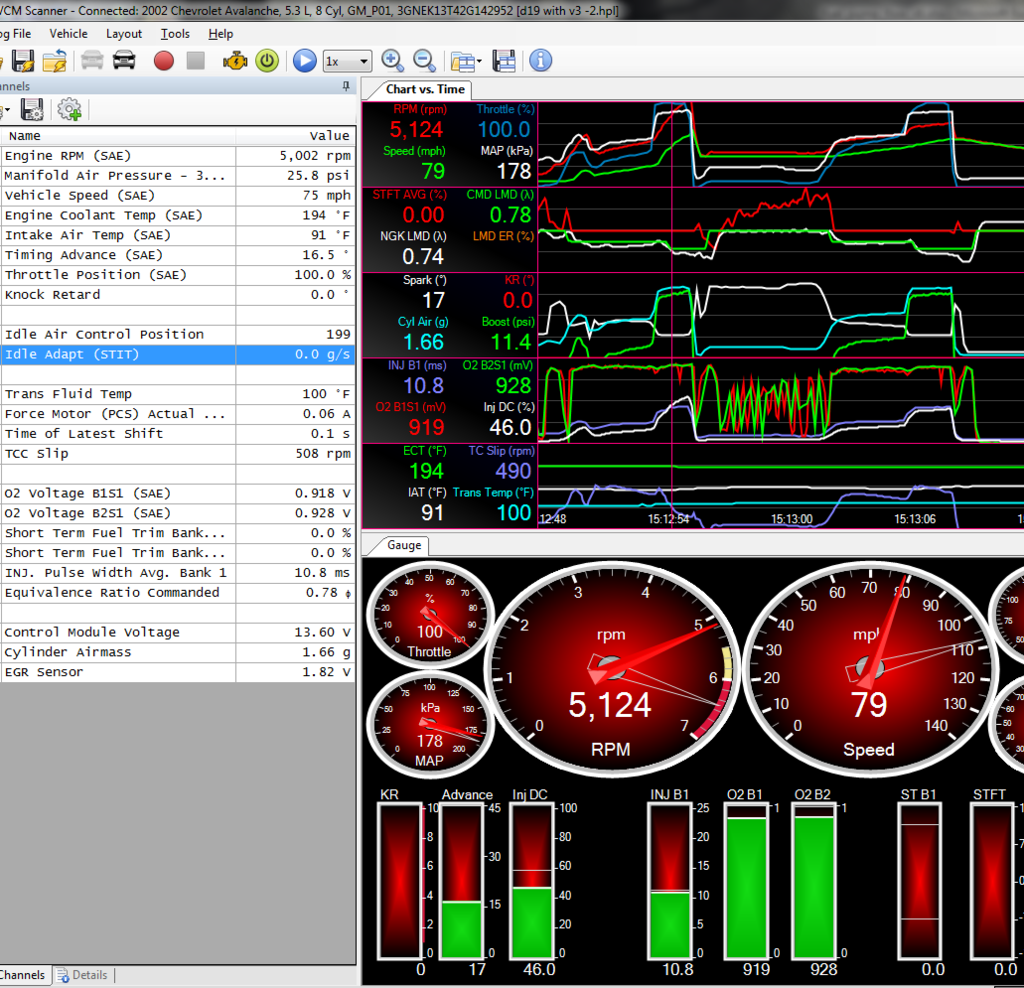Click the Value column header
Viewport: 1024px width, 988px height.
tap(296, 136)
